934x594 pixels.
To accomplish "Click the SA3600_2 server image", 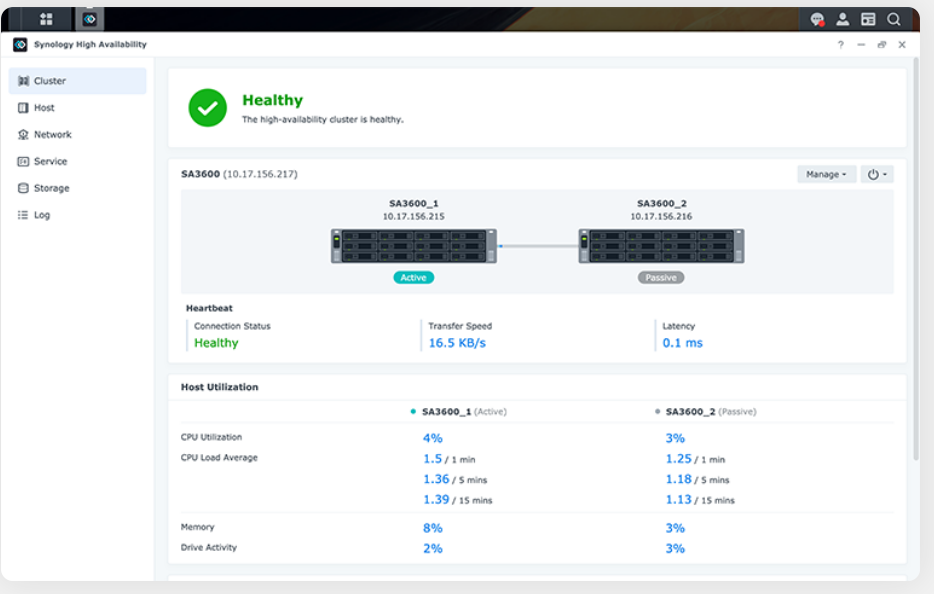I will pyautogui.click(x=661, y=246).
